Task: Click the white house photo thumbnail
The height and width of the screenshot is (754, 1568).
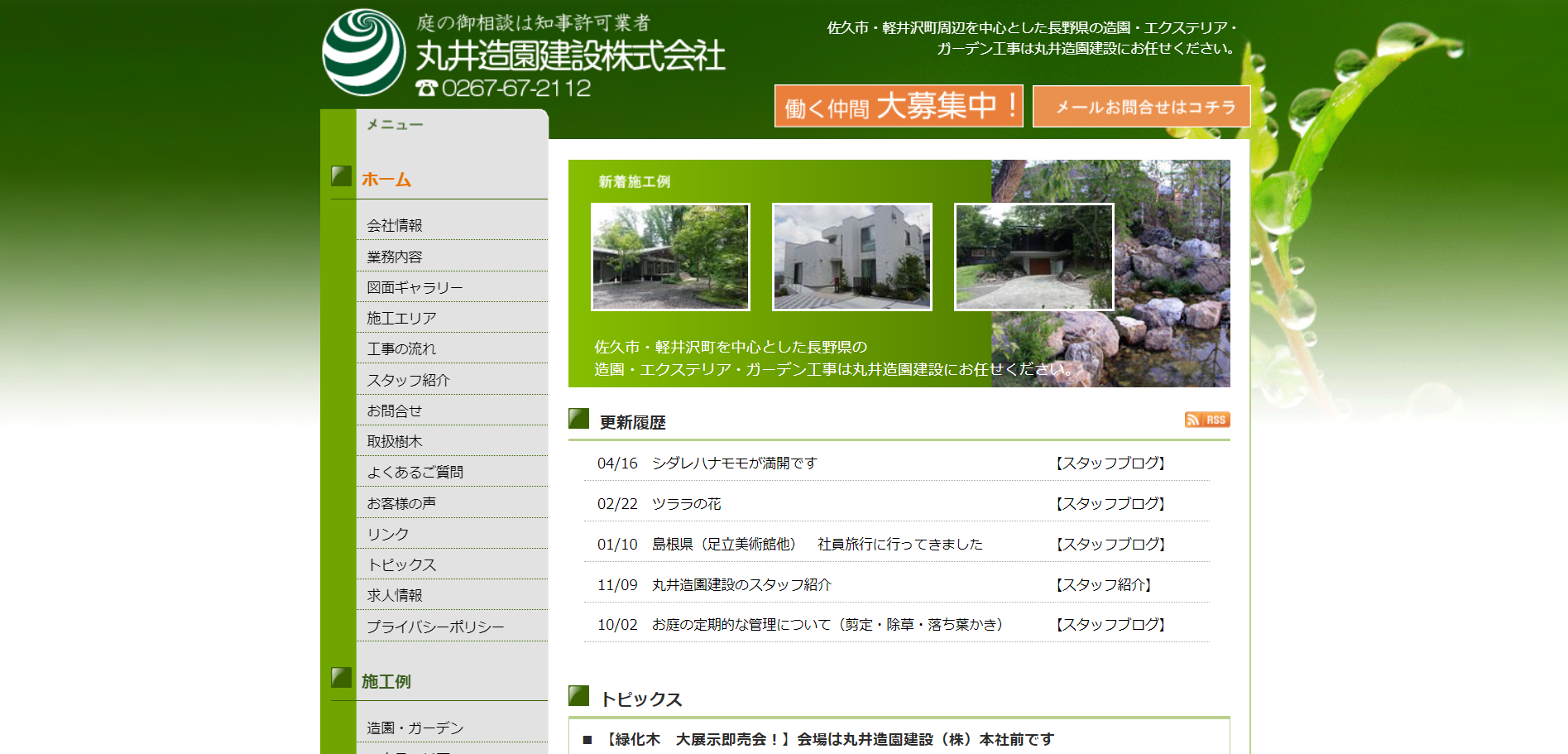Action: coord(851,257)
